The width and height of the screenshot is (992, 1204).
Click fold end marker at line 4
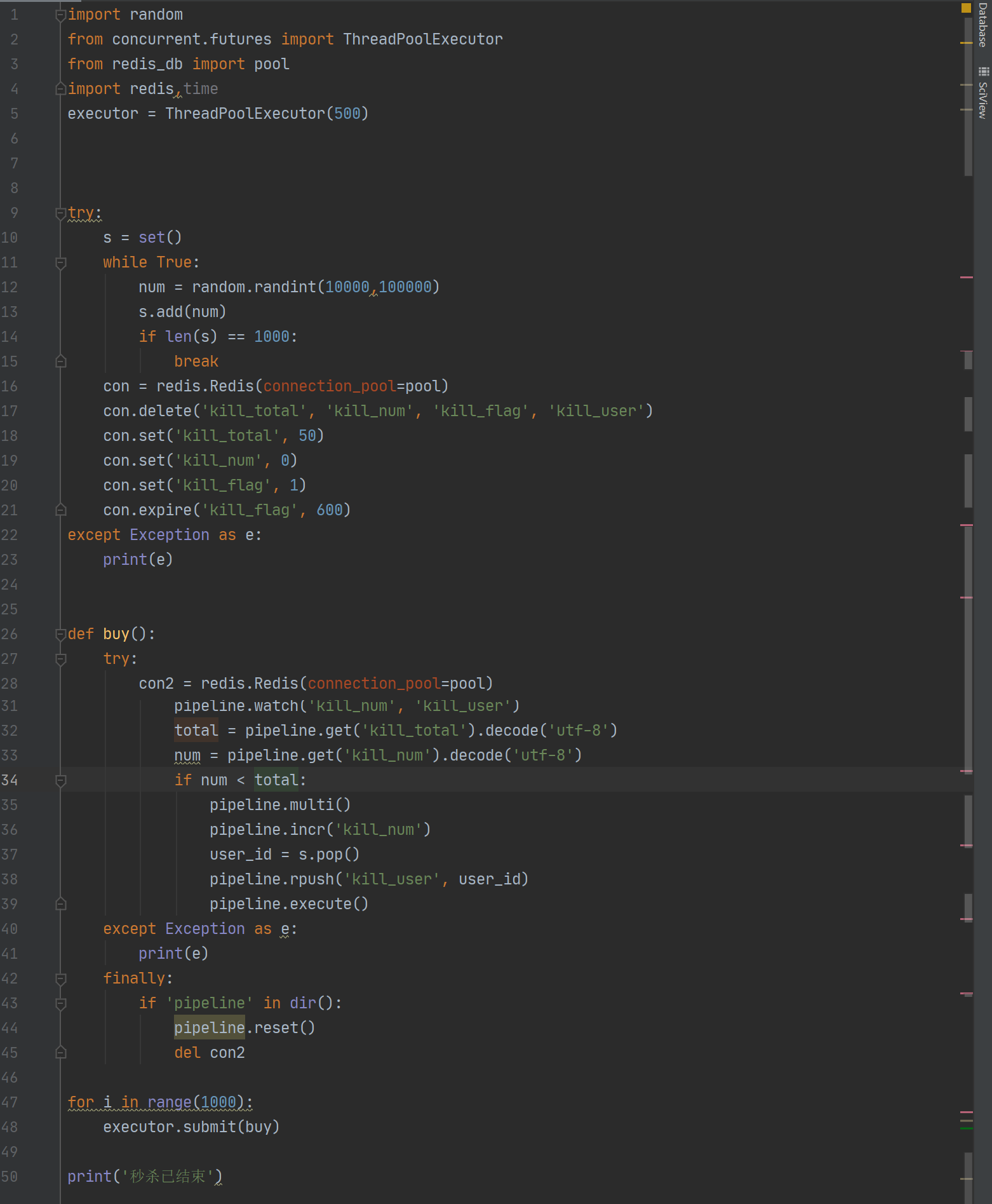(60, 89)
